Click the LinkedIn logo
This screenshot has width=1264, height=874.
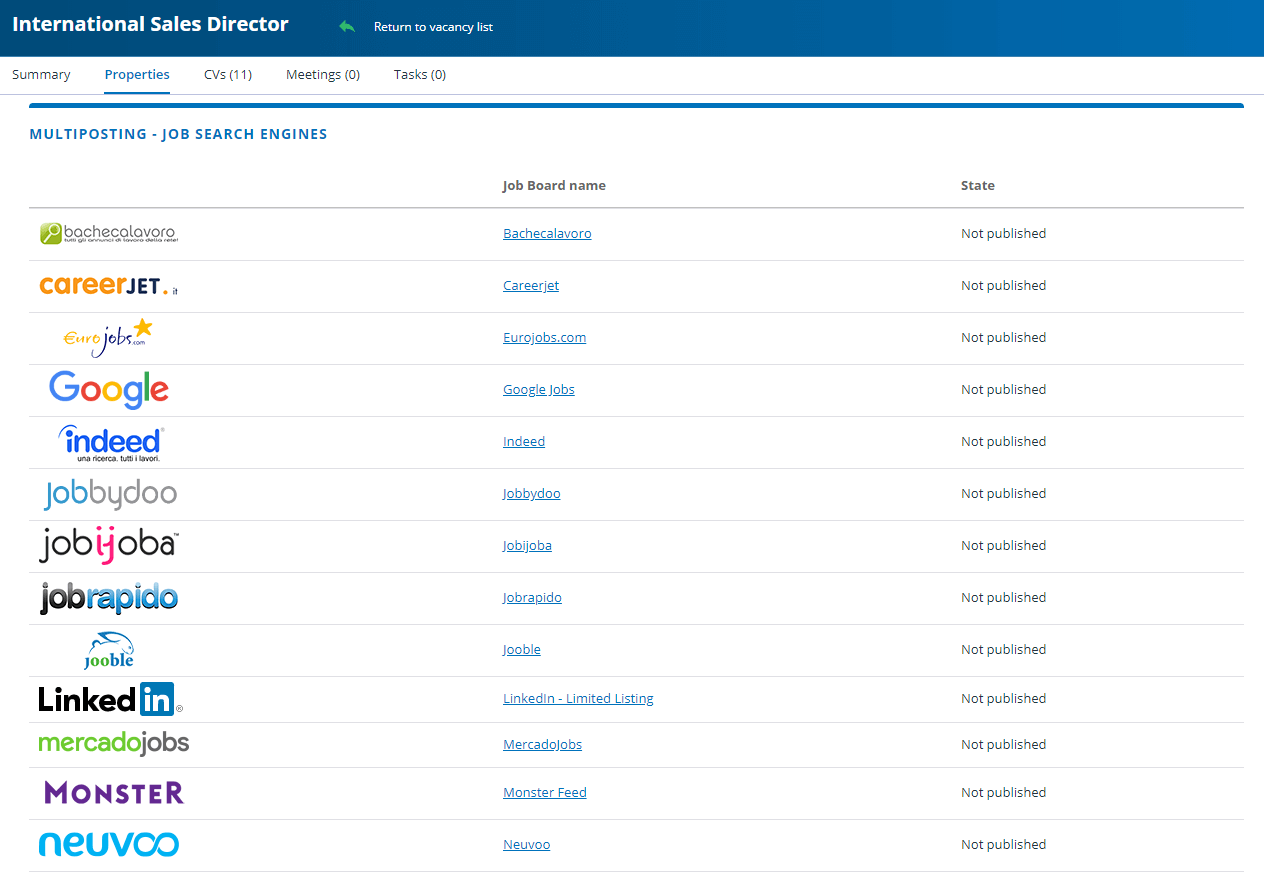108,698
